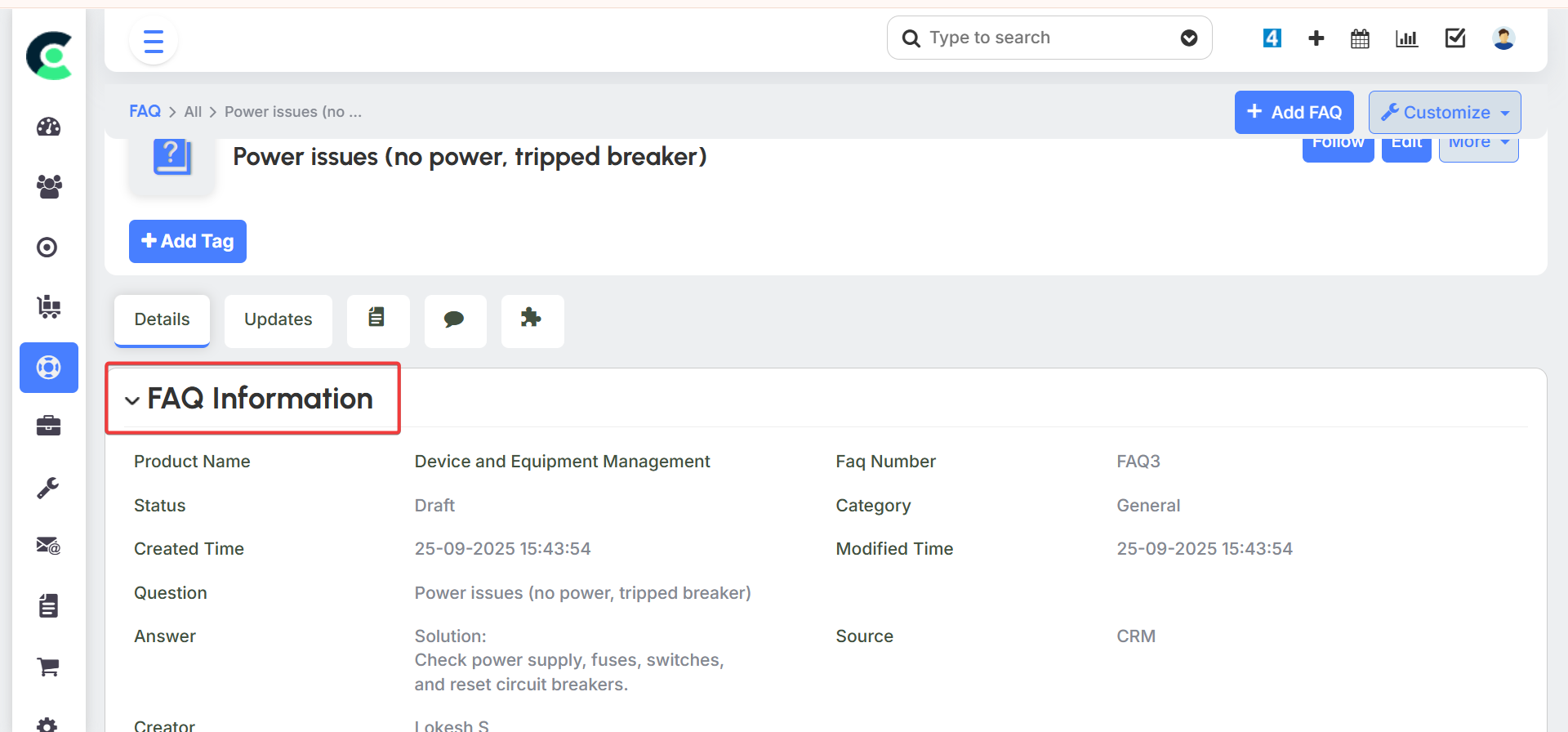Image resolution: width=1568 pixels, height=732 pixels.
Task: Expand the search filter dropdown arrow
Action: pyautogui.click(x=1189, y=38)
